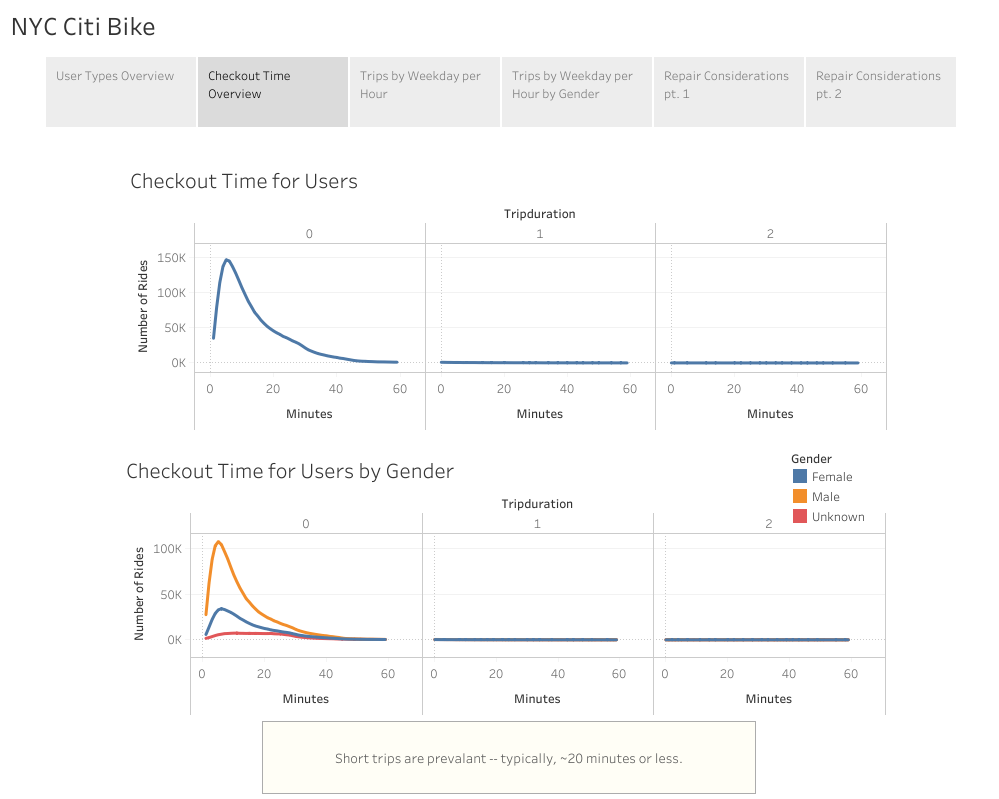Screen dimensions: 999x799
Task: Select the Female legend label
Action: [x=831, y=477]
